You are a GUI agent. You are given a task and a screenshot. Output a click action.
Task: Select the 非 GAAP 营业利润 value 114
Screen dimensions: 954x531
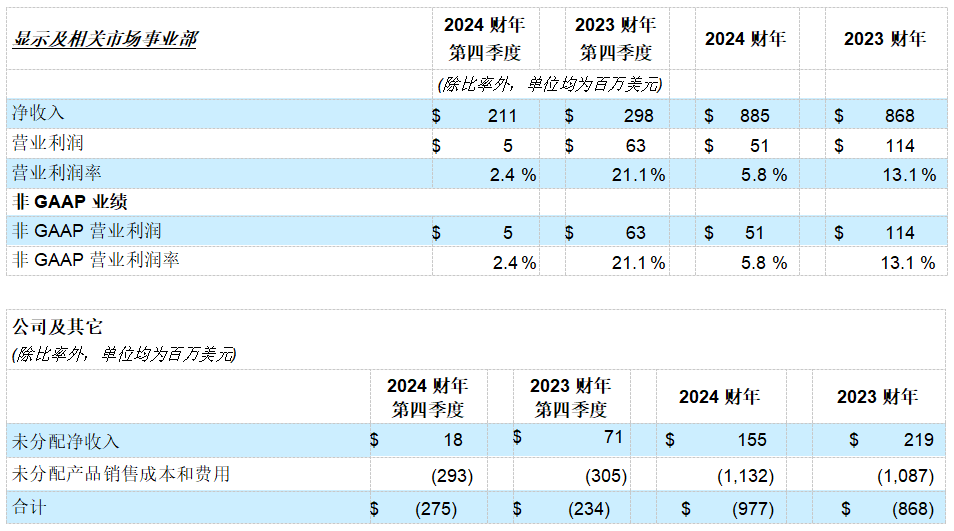point(900,232)
